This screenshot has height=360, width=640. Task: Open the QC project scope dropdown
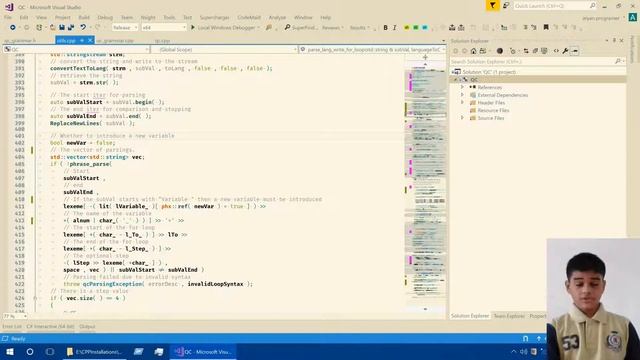76,49
